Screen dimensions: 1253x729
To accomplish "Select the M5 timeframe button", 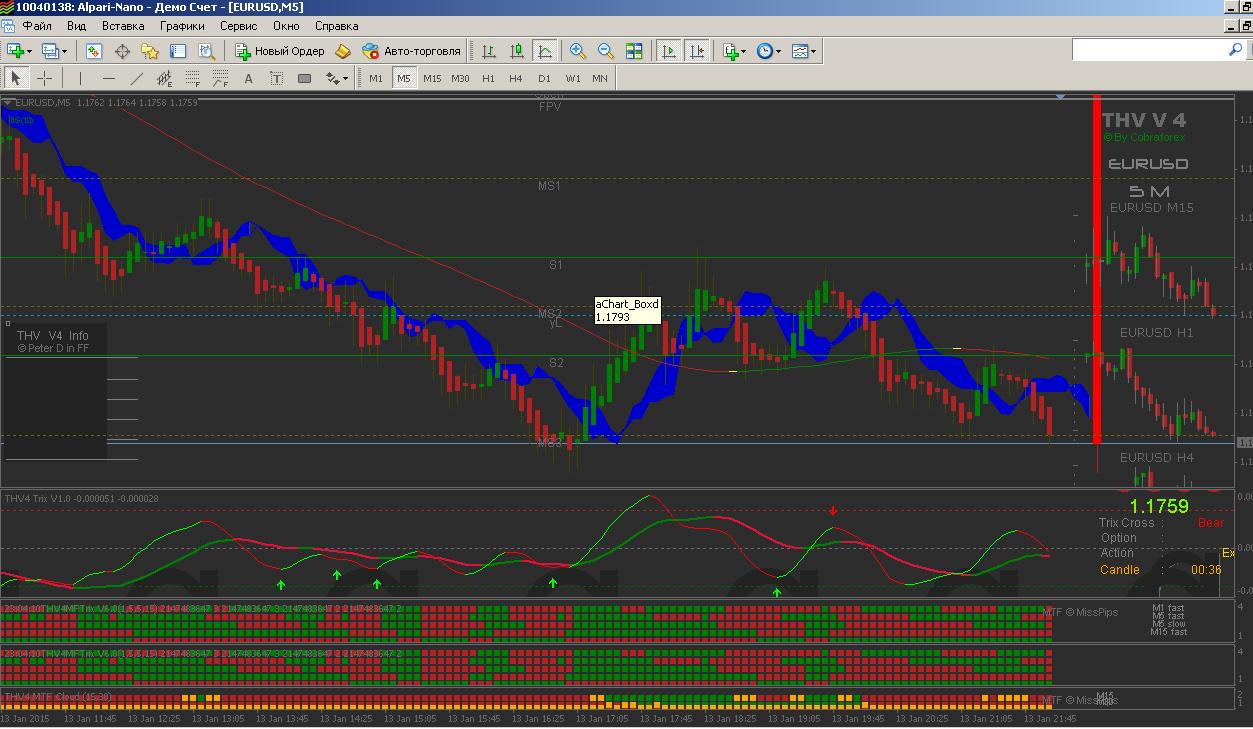I will (x=404, y=78).
